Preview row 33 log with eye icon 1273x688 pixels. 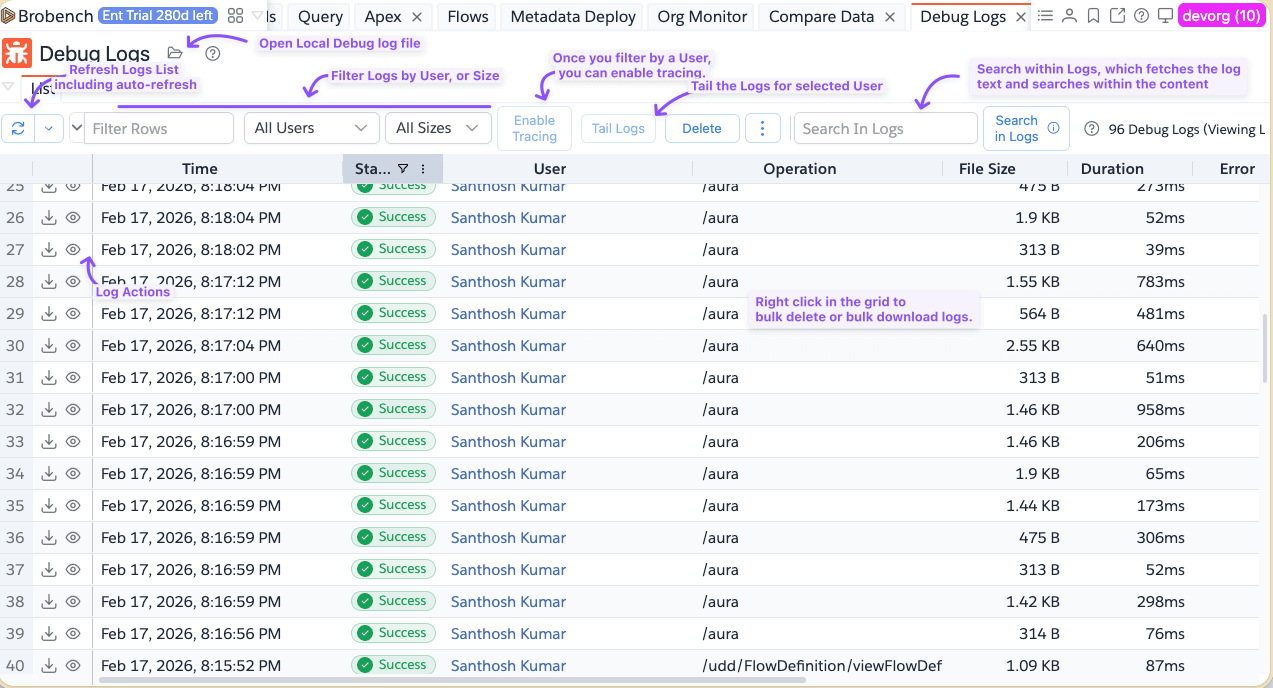pos(73,442)
